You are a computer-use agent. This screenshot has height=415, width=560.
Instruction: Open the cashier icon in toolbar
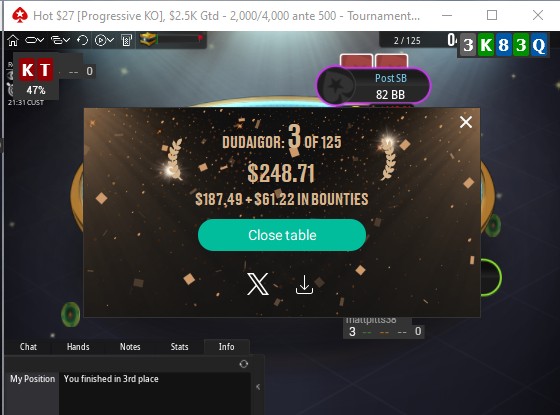127,40
